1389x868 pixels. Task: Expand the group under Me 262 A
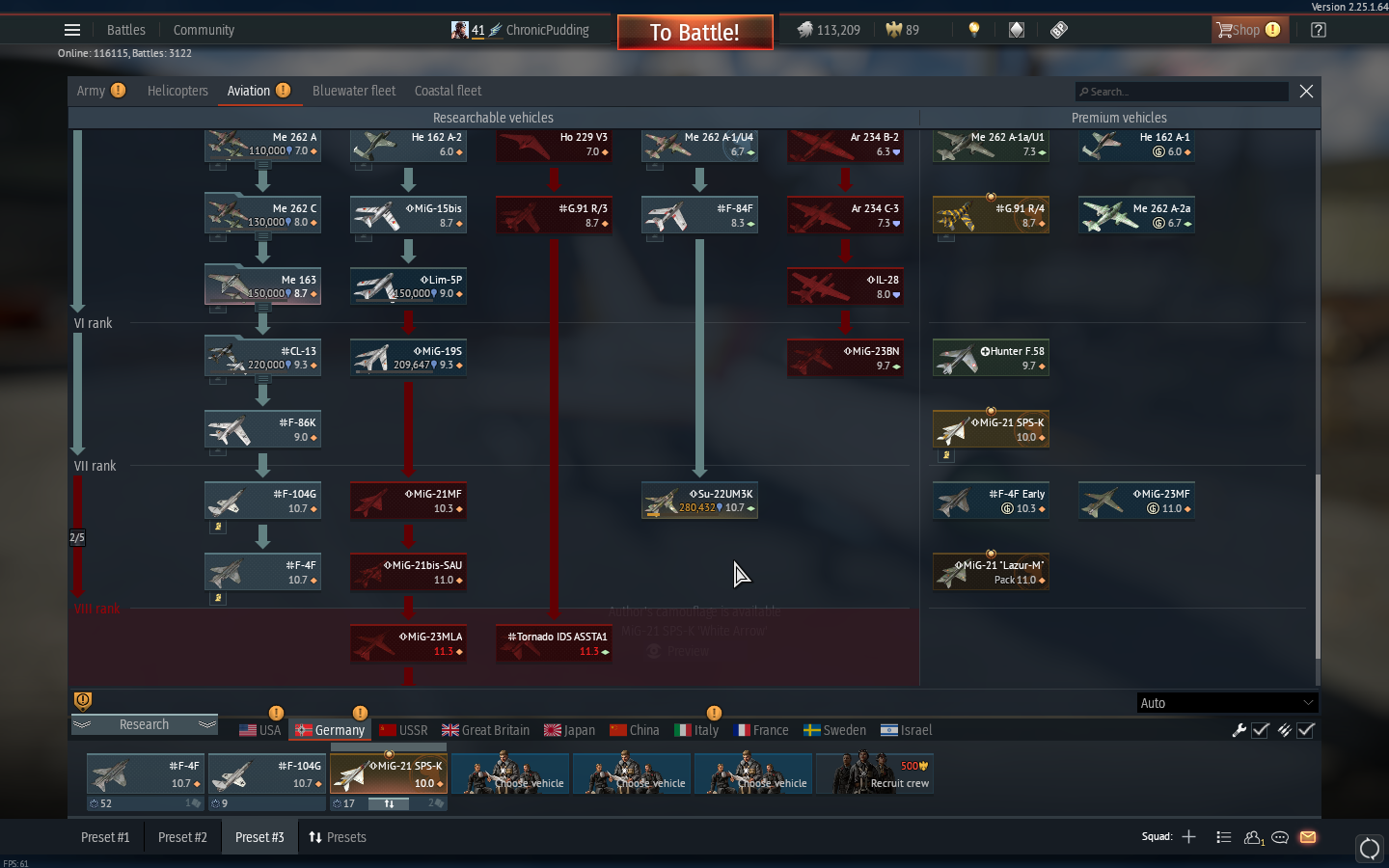pyautogui.click(x=218, y=166)
